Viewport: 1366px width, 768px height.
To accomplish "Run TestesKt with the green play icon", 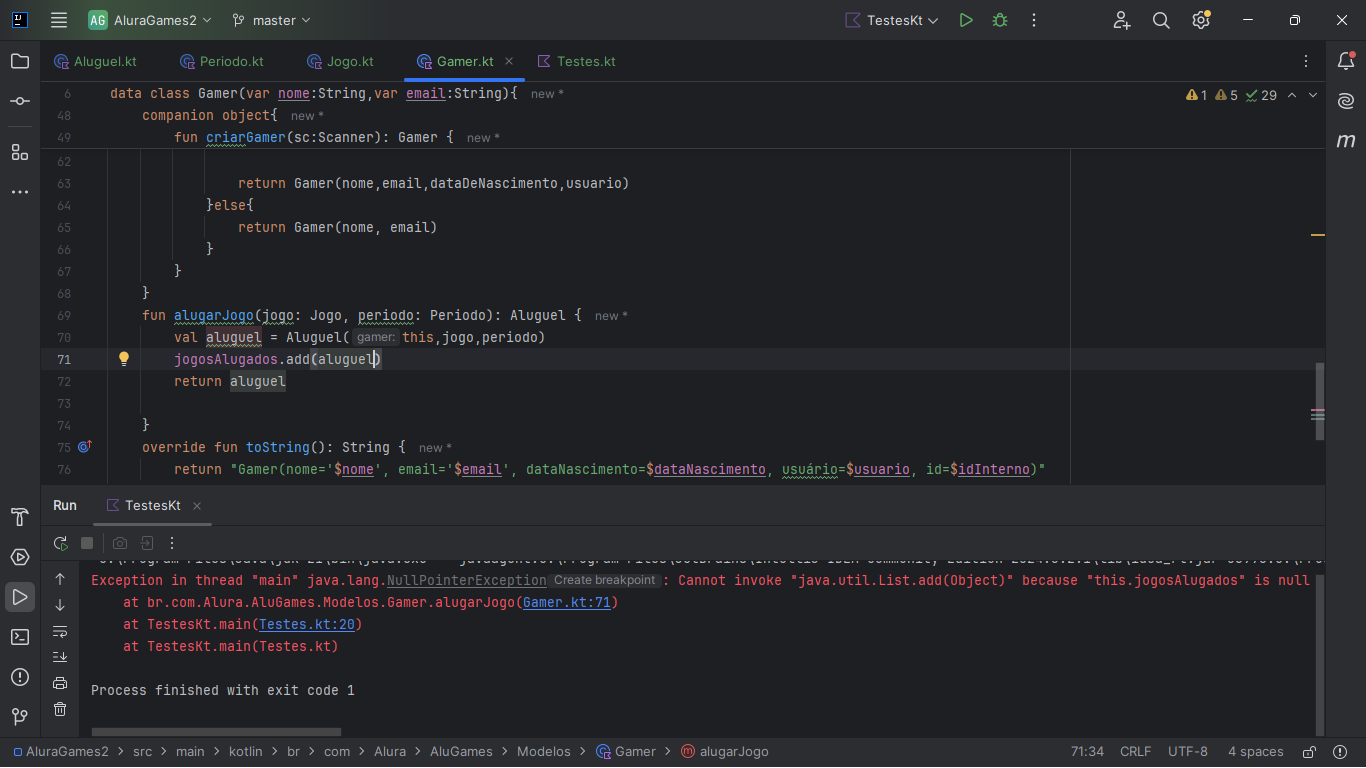I will point(966,20).
